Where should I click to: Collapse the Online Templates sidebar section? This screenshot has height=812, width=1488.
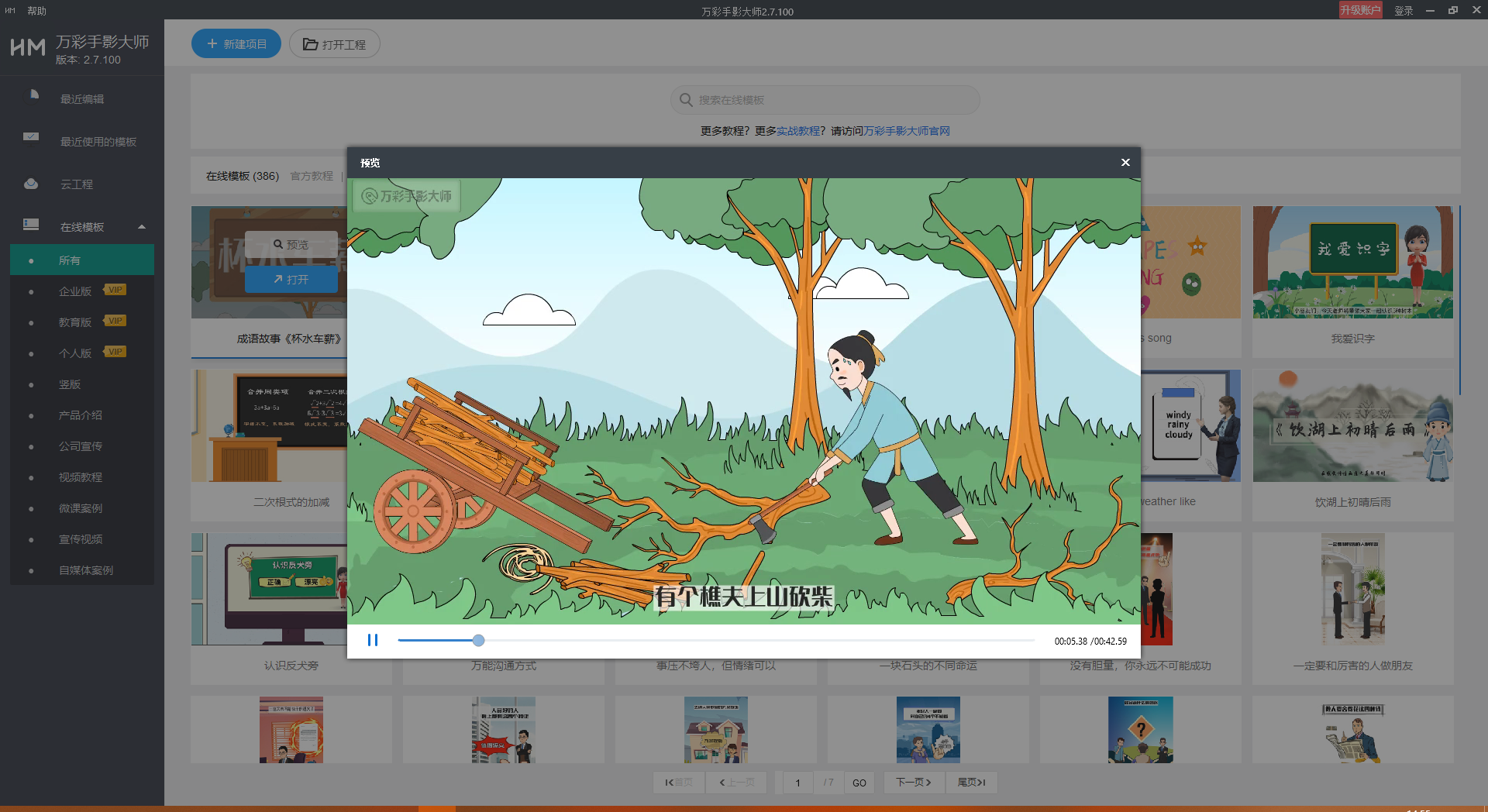(141, 227)
